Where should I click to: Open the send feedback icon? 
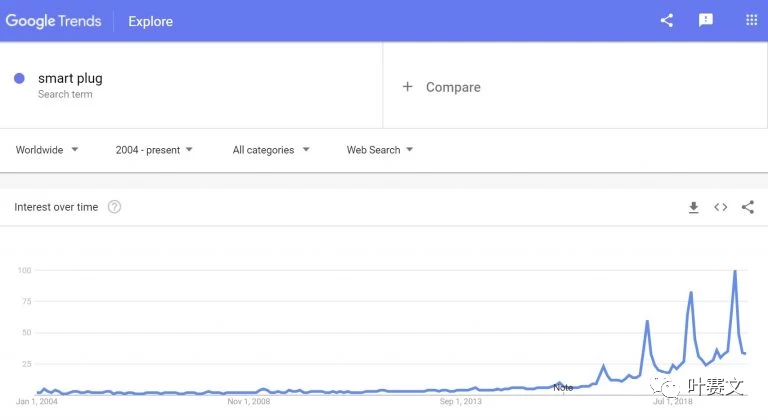point(705,20)
